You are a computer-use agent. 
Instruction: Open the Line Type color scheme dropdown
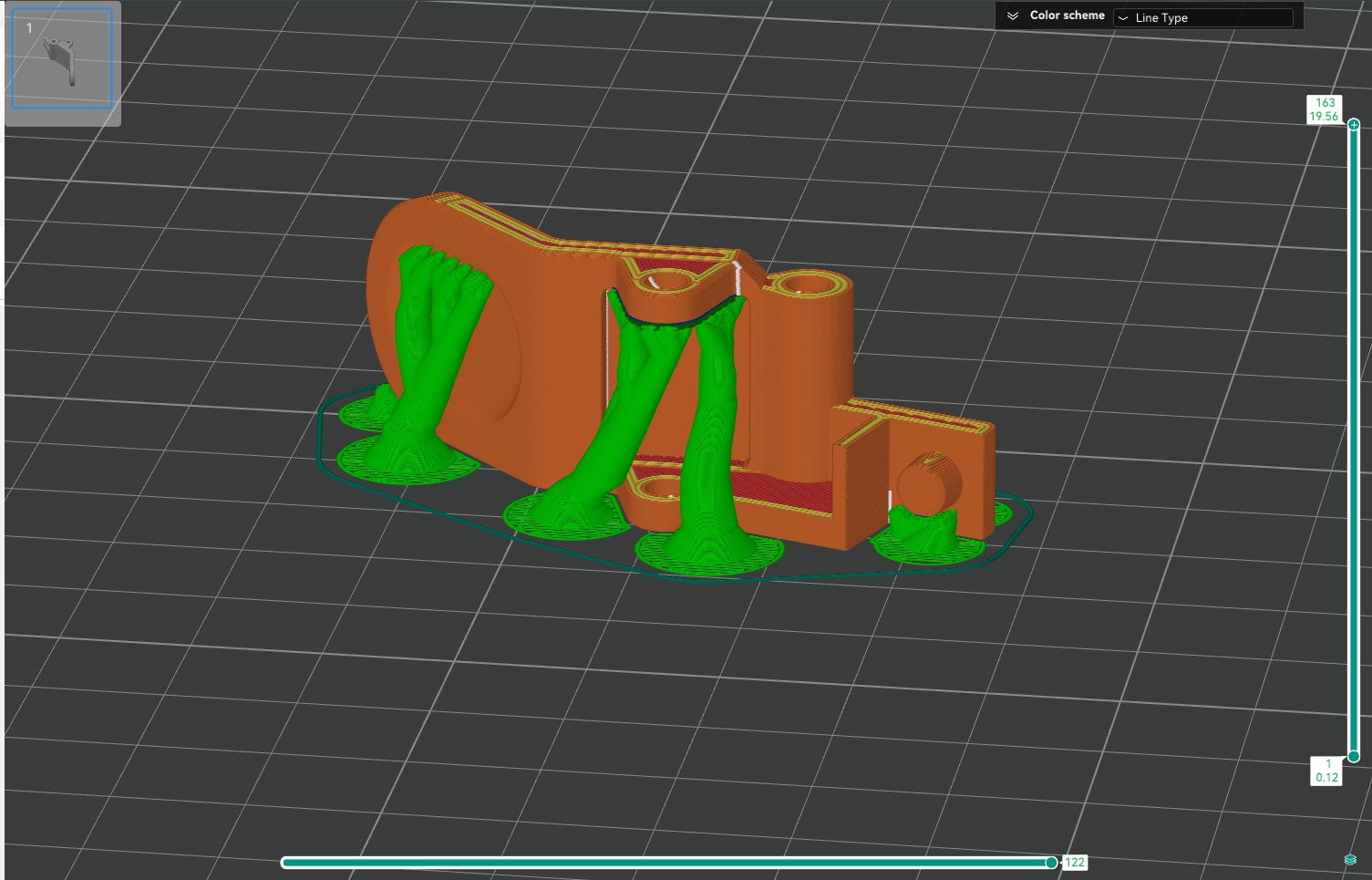[x=1202, y=18]
